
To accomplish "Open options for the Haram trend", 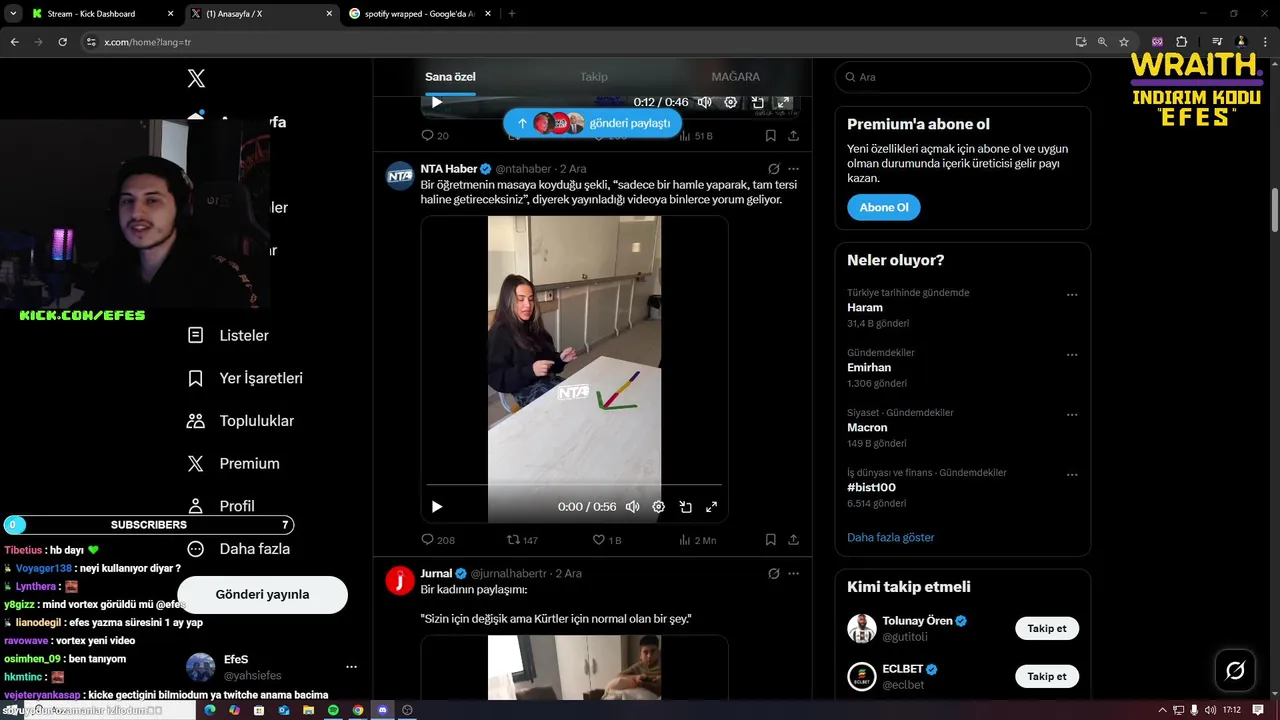I will coord(1072,295).
